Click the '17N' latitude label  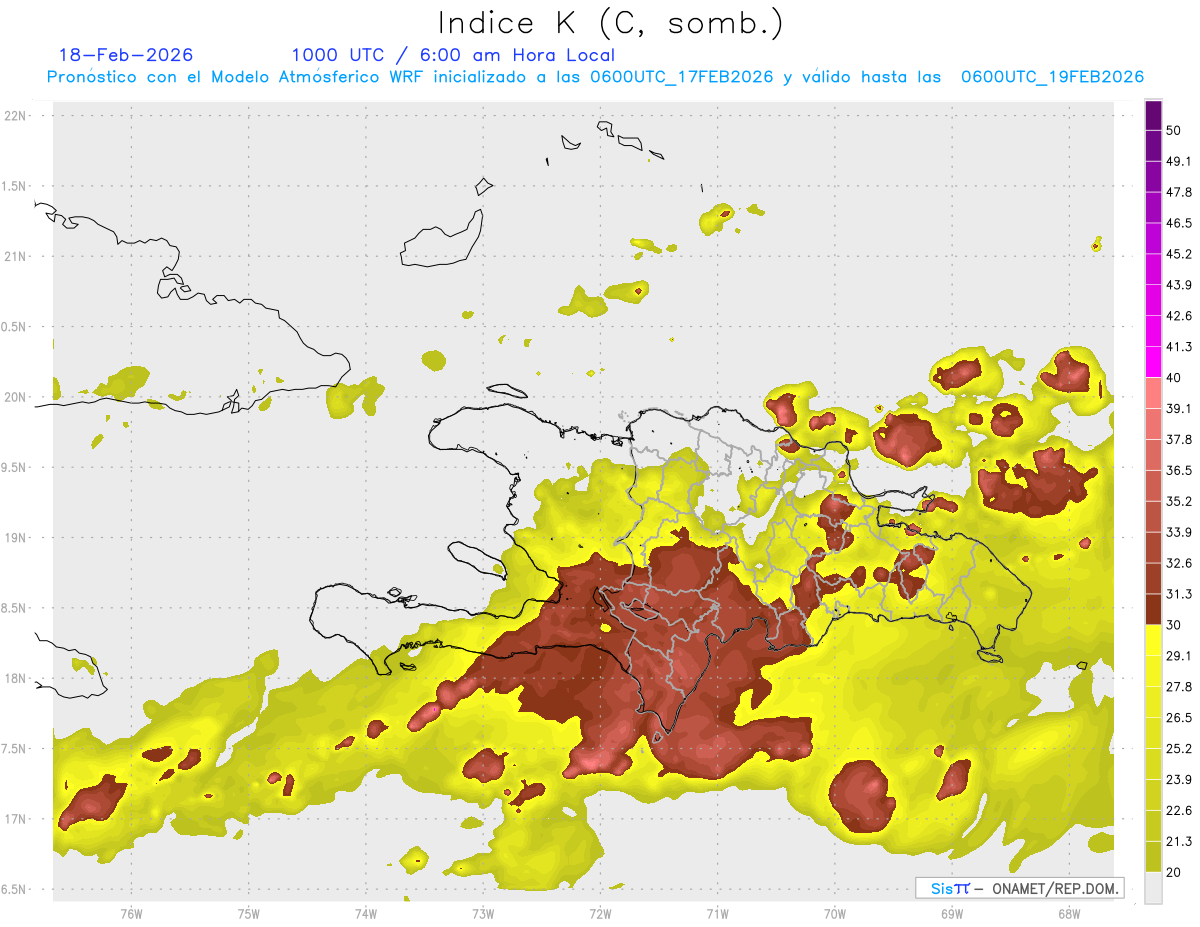pos(16,819)
